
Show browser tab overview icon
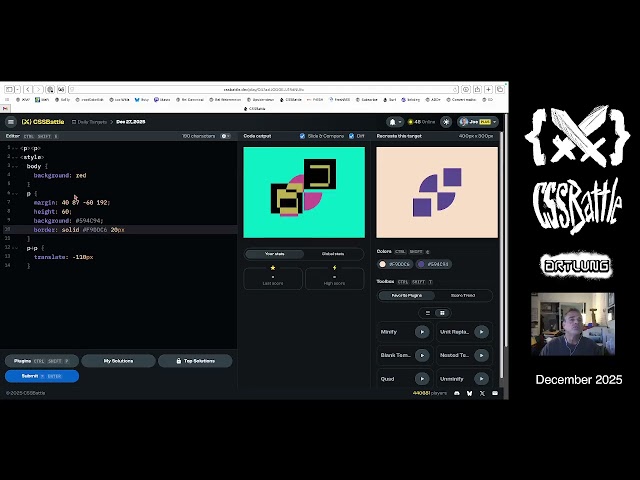(500, 89)
